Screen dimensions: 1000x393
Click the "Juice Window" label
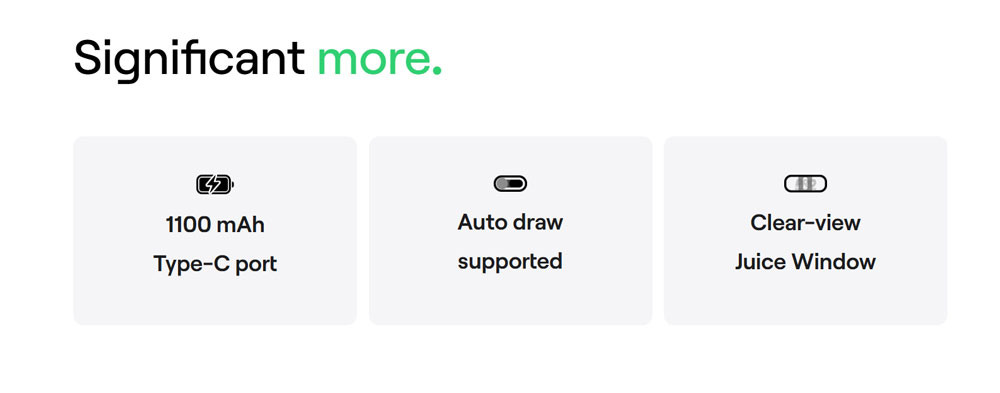pyautogui.click(x=805, y=262)
